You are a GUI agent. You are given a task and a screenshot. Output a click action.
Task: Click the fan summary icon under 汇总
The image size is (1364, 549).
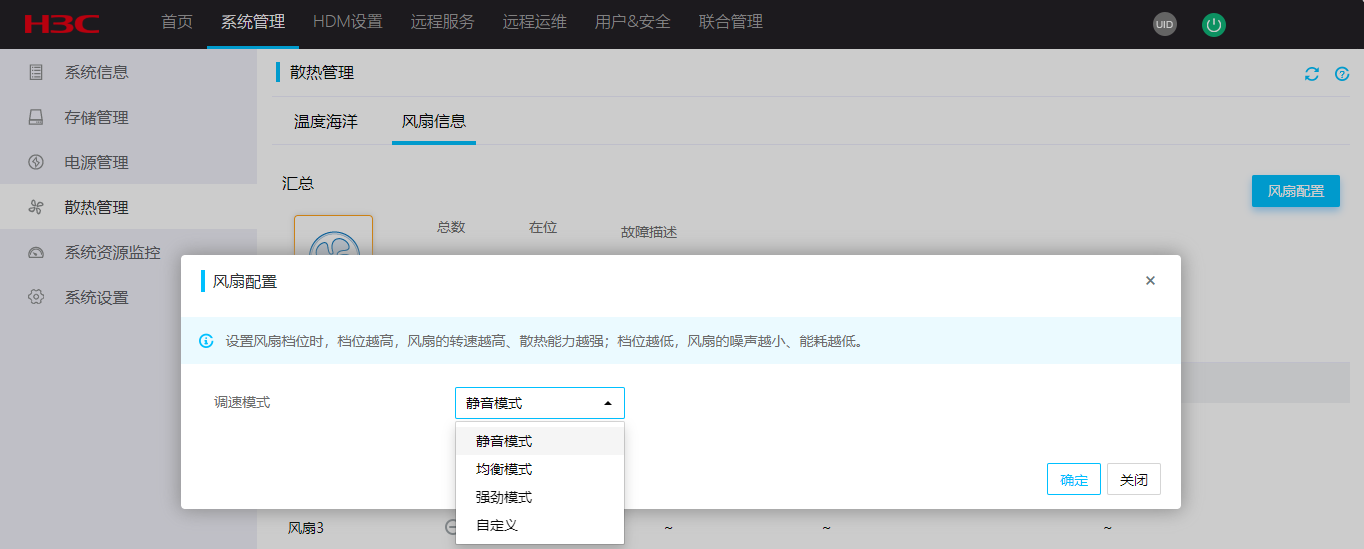click(x=333, y=236)
